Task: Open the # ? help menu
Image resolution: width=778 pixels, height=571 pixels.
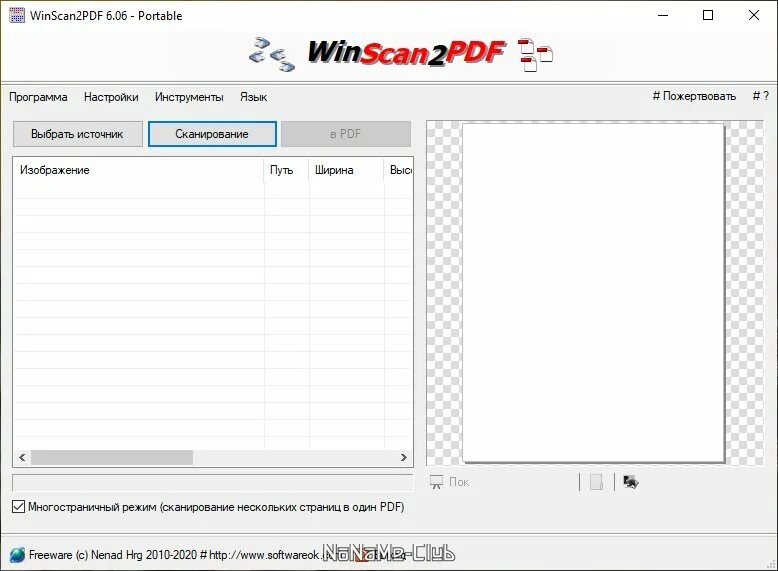Action: 761,96
